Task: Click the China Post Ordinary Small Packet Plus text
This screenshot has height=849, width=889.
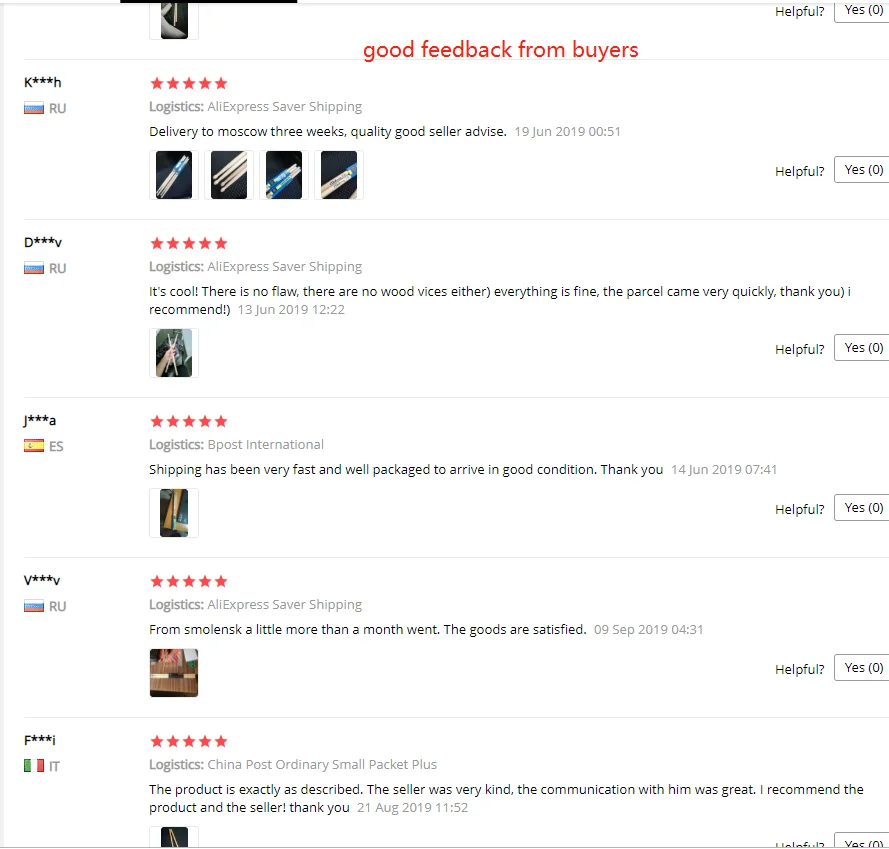Action: pyautogui.click(x=322, y=764)
